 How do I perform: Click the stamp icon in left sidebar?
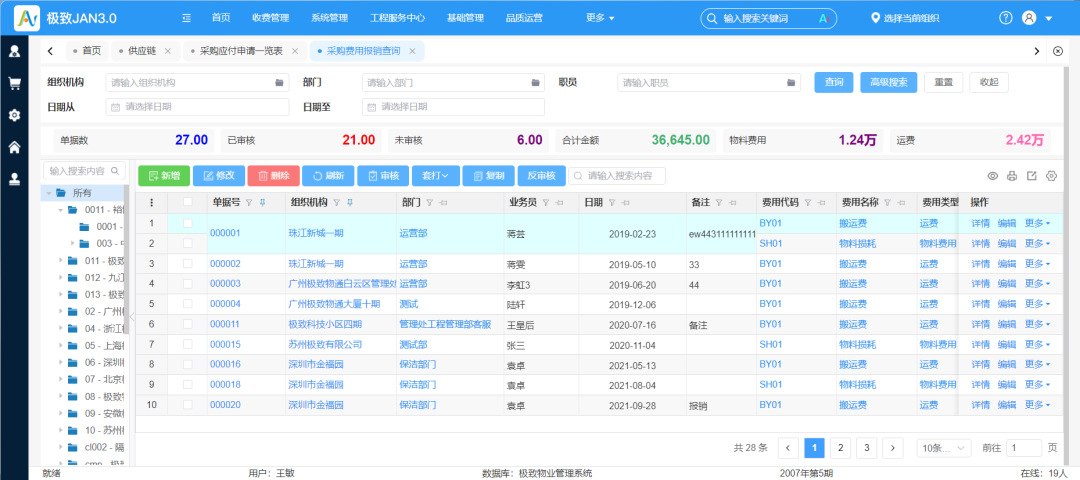[x=14, y=179]
